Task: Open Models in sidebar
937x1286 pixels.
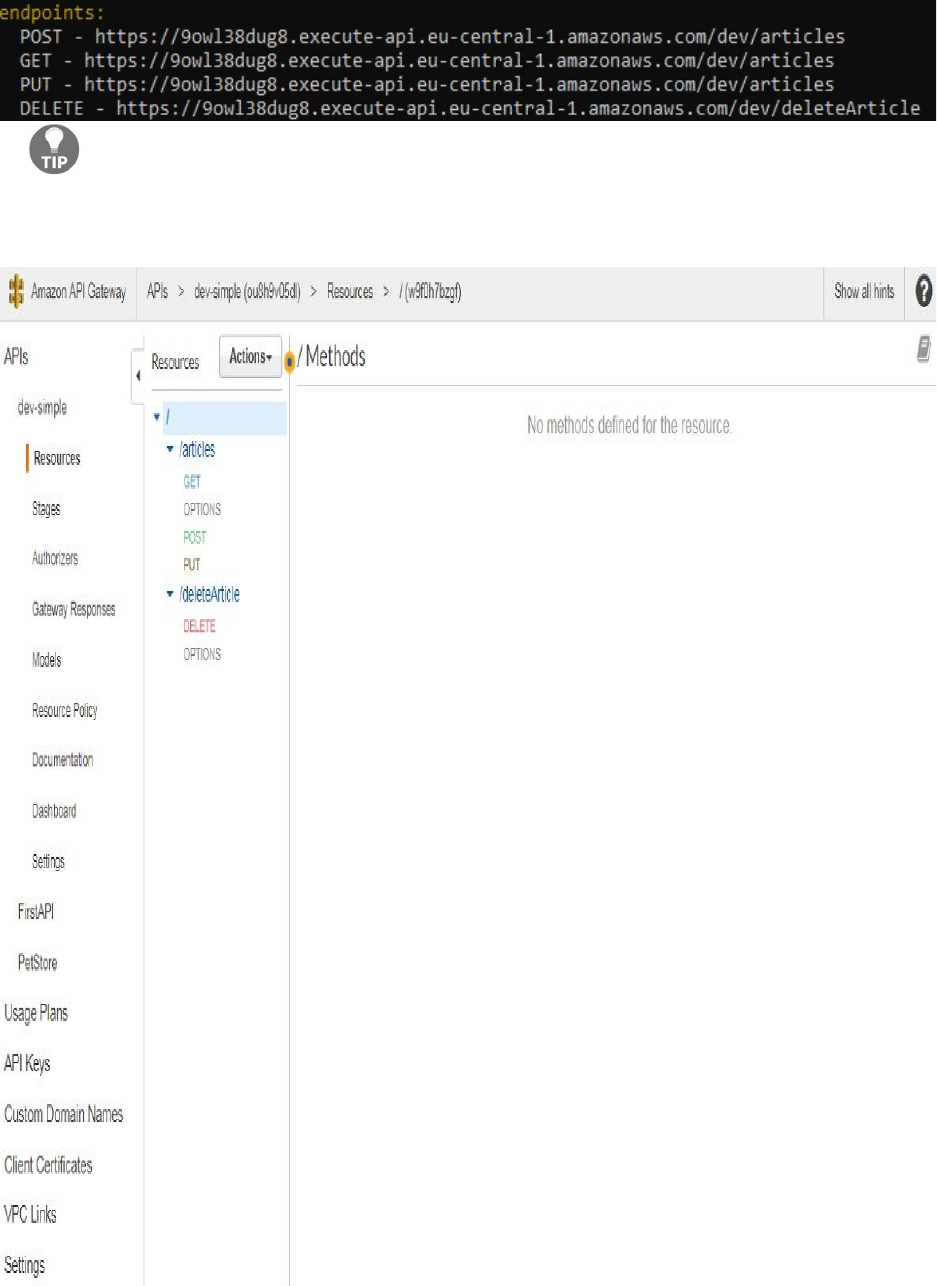Action: 46,661
